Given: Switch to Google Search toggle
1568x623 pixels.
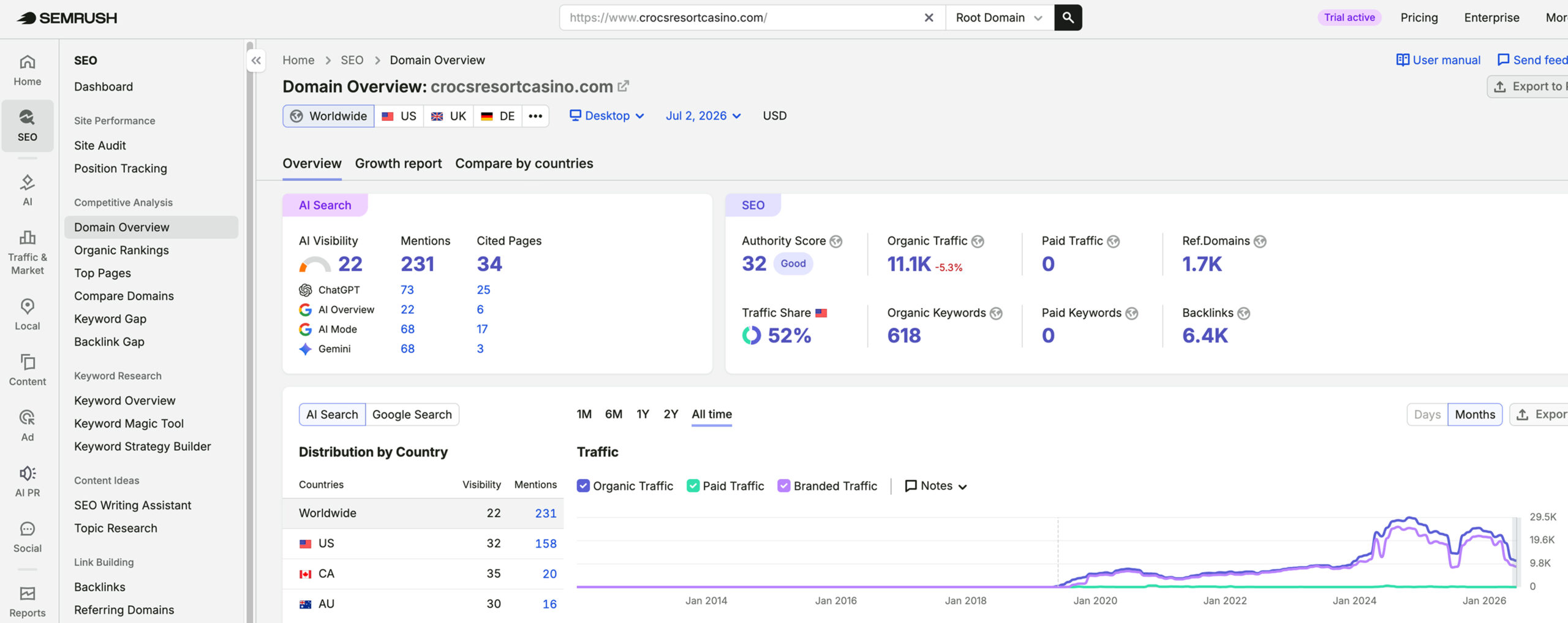Looking at the screenshot, I should [x=412, y=415].
